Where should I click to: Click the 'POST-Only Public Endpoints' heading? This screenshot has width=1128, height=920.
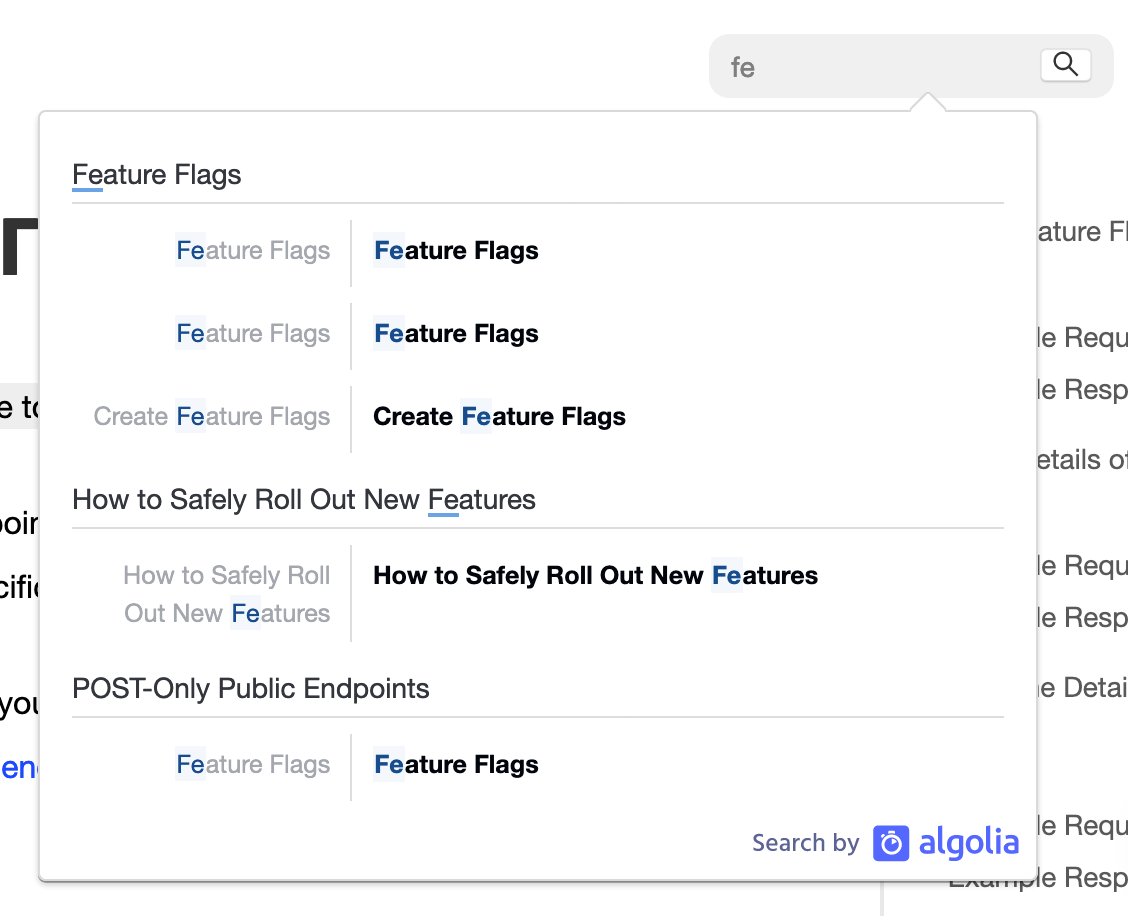tap(250, 688)
